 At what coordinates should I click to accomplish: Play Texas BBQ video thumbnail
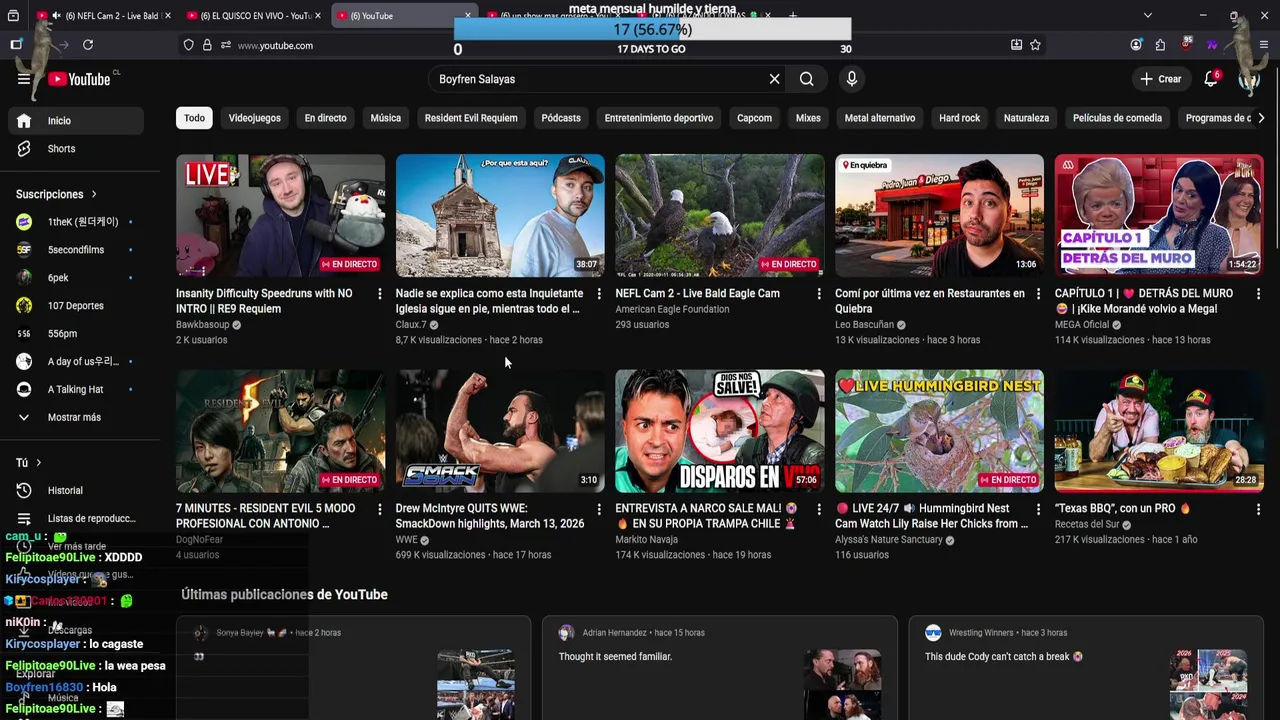[x=1159, y=431]
